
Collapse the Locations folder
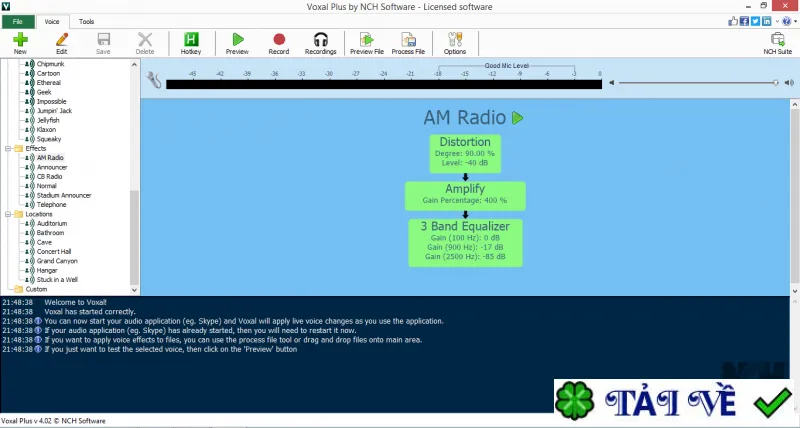(8, 214)
